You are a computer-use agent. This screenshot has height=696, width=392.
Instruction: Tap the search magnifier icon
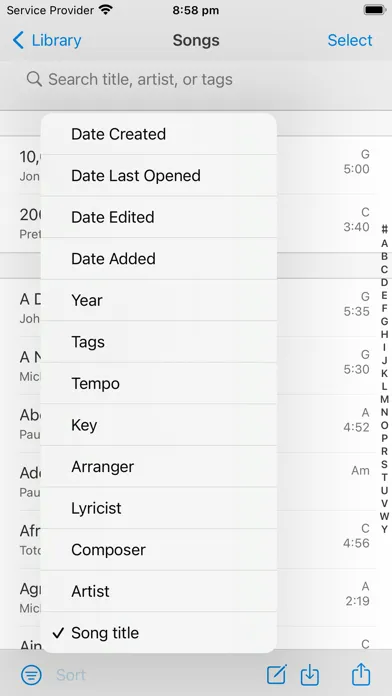pos(34,79)
